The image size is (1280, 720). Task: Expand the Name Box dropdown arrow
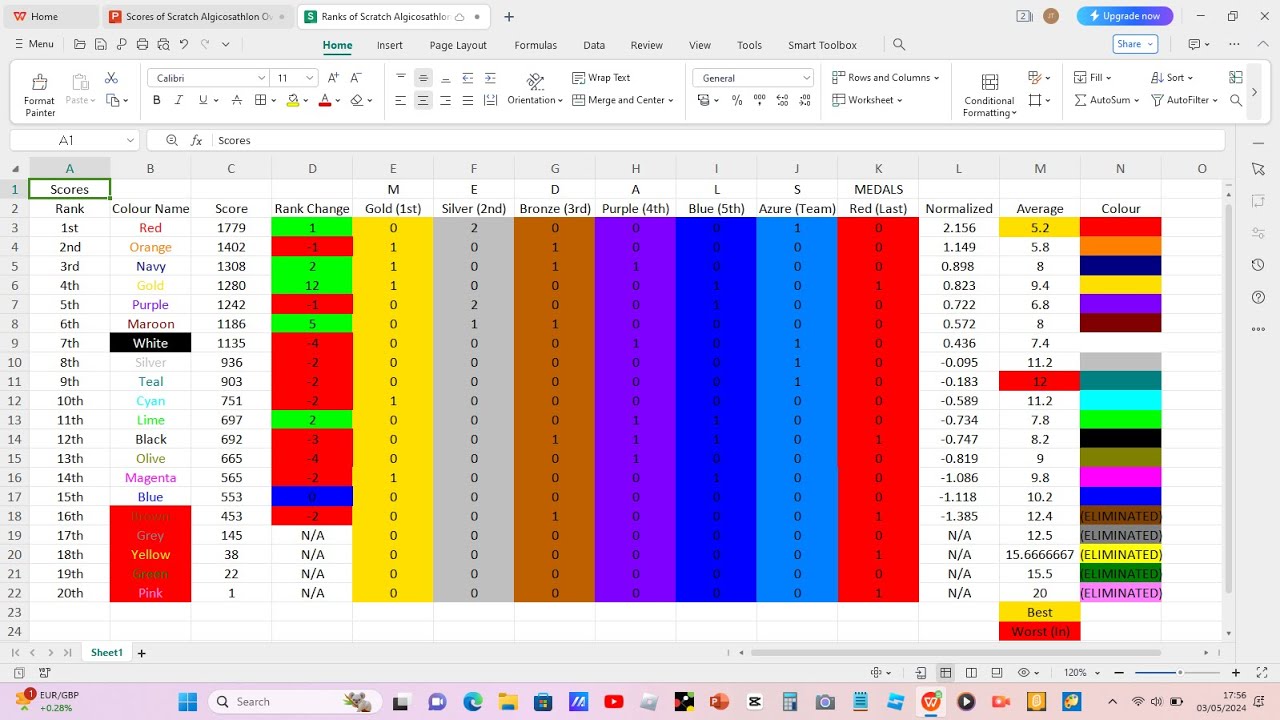pyautogui.click(x=130, y=141)
